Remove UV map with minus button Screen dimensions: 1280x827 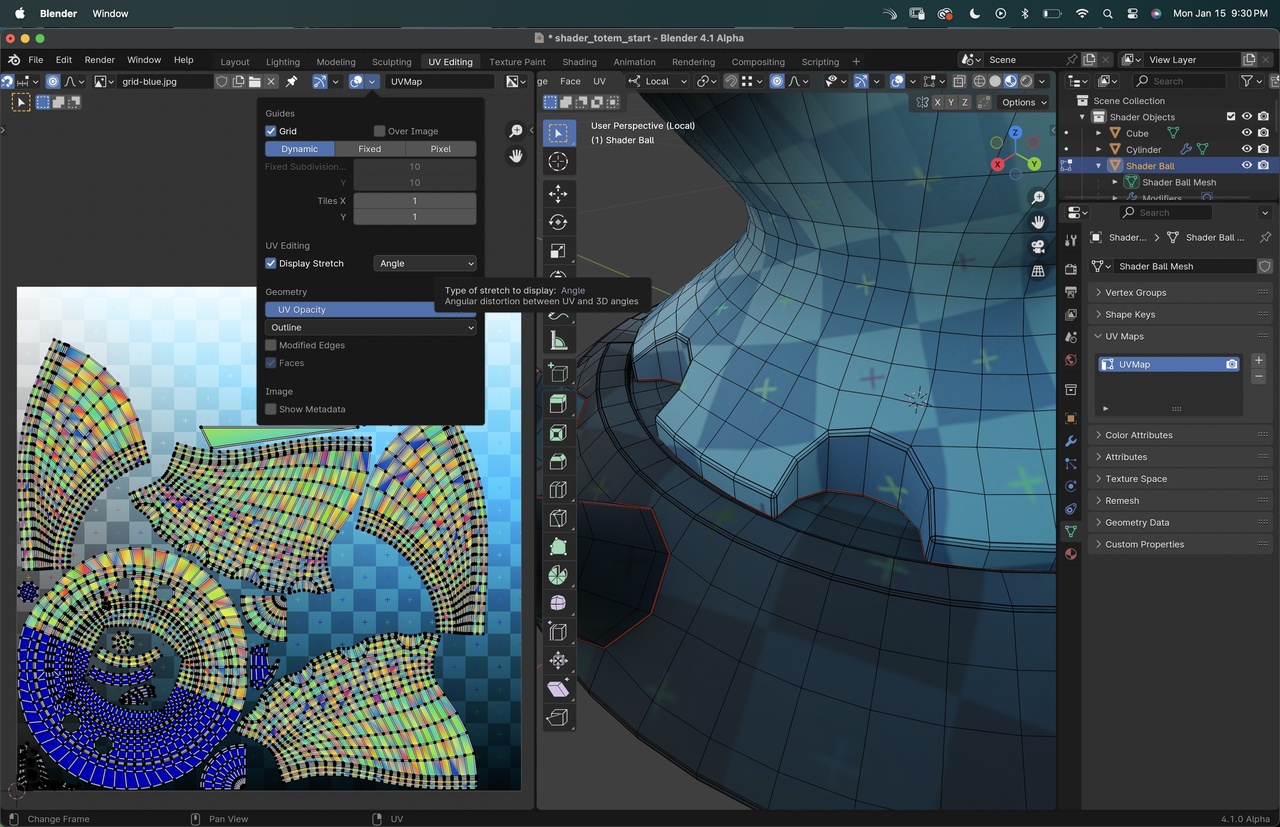coord(1258,377)
